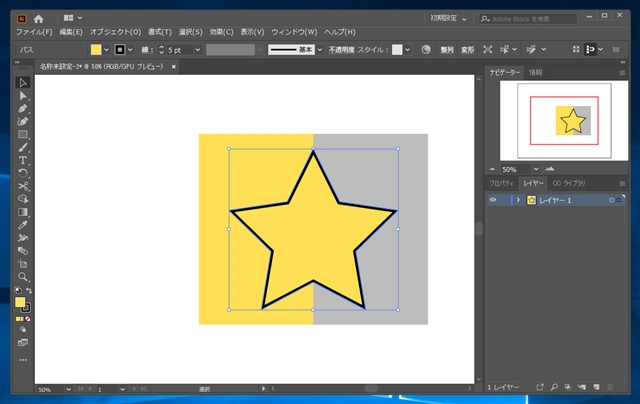Viewport: 640px width, 404px height.
Task: Open the stroke color dropdown arrow
Action: [x=130, y=50]
